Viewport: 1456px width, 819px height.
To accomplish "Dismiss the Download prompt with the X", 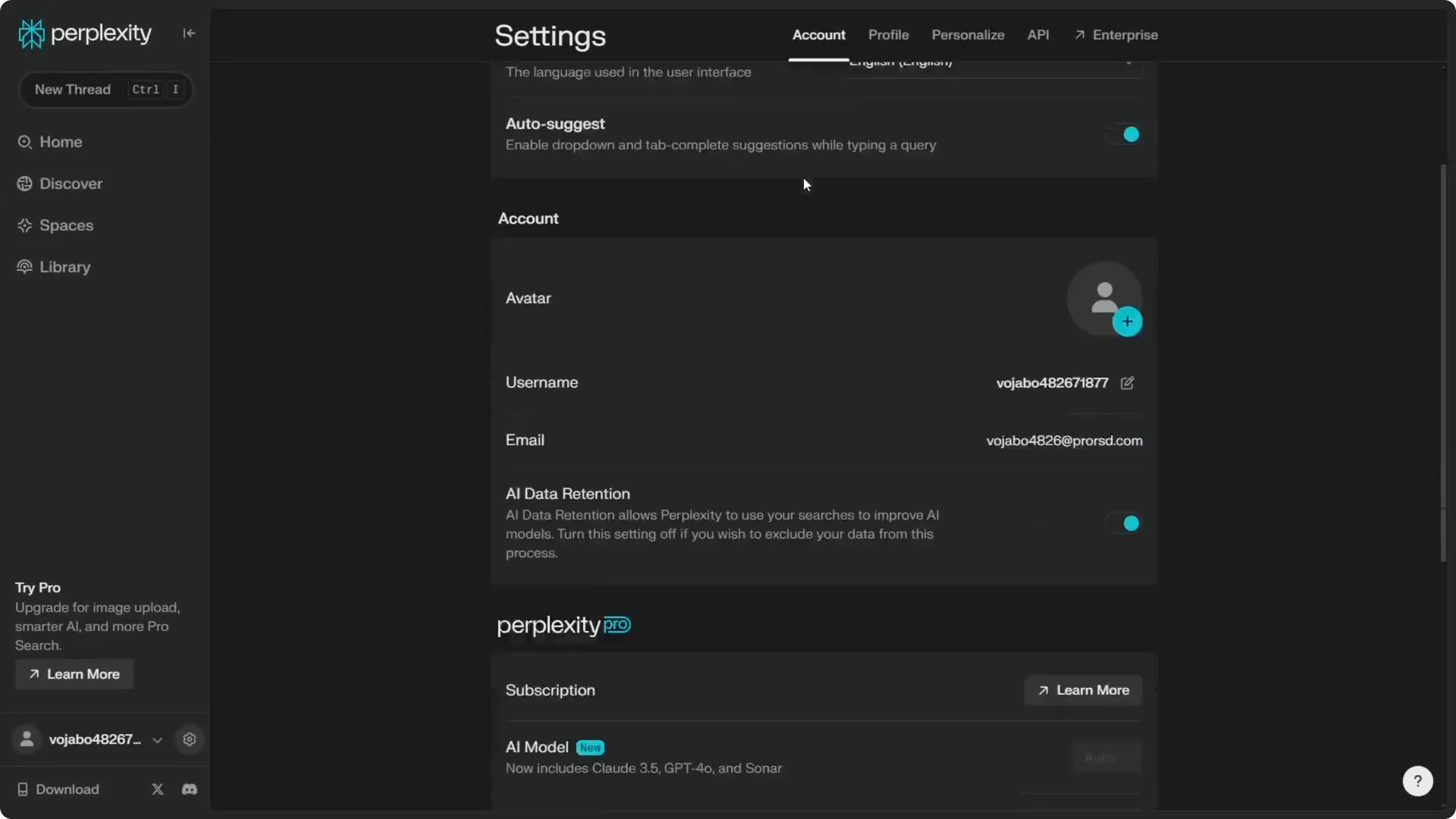I will click(x=157, y=789).
